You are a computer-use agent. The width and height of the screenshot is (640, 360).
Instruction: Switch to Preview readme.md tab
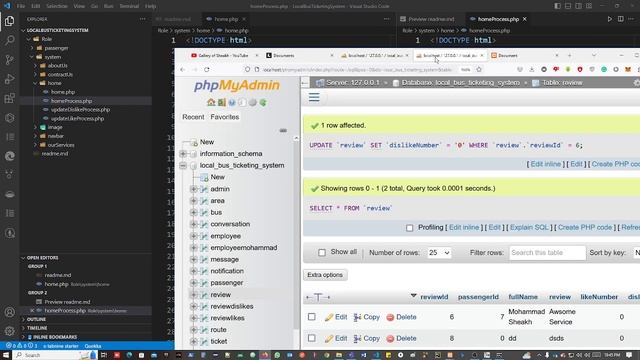(x=431, y=19)
